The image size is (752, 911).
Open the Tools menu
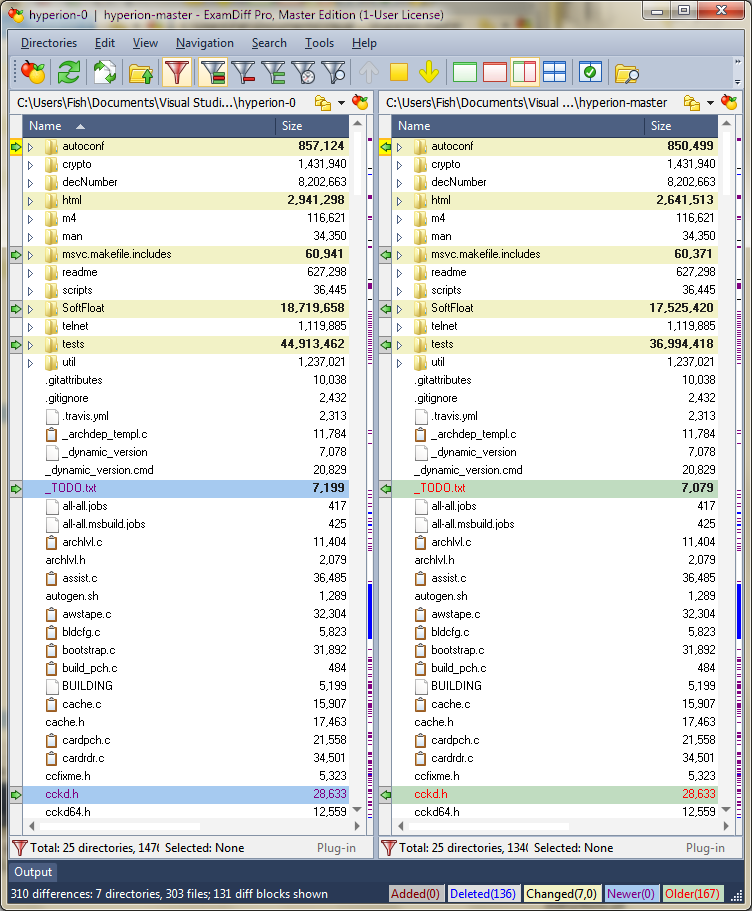(320, 43)
